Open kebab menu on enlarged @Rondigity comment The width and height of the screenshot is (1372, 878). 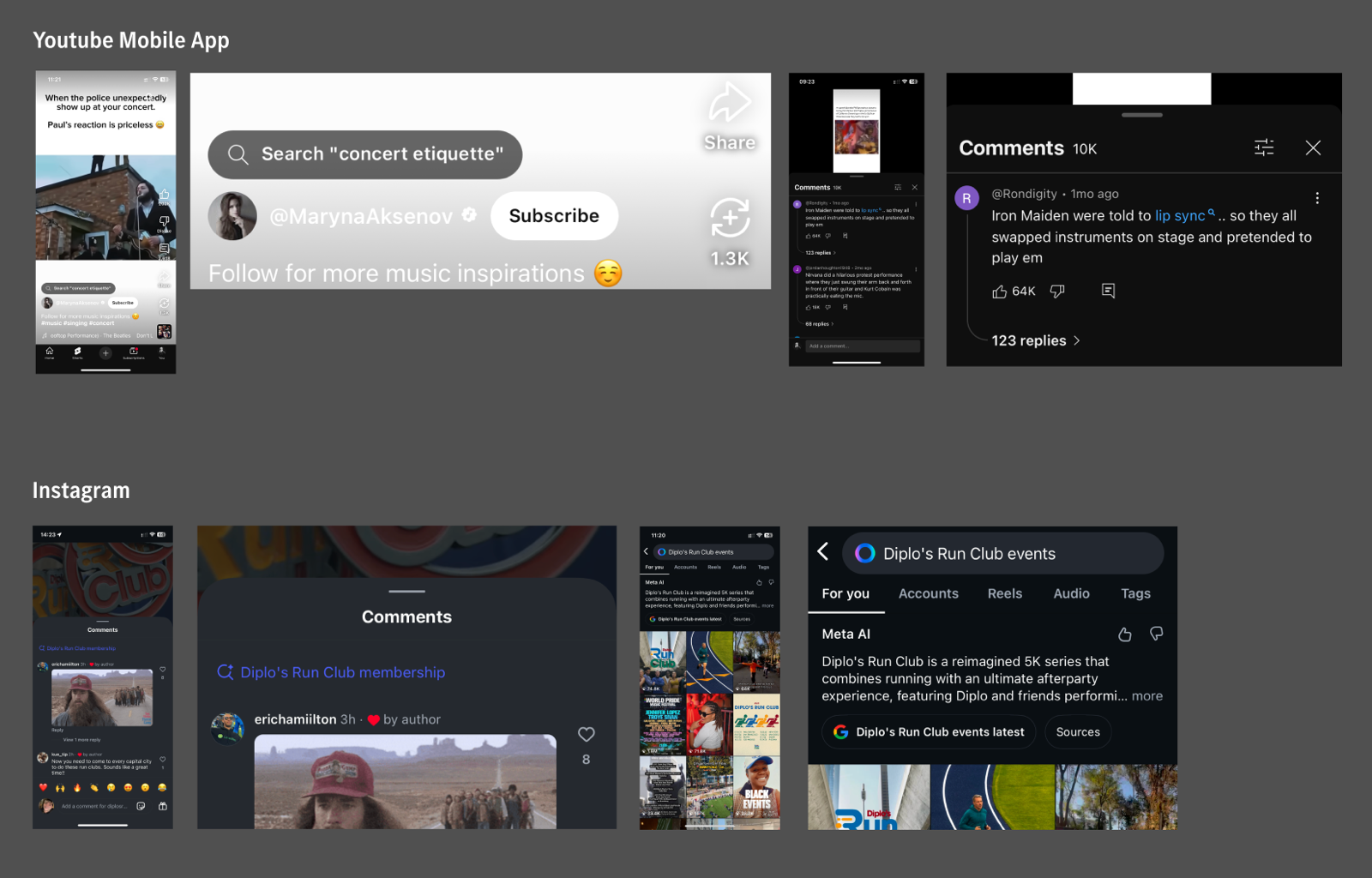pyautogui.click(x=1317, y=198)
